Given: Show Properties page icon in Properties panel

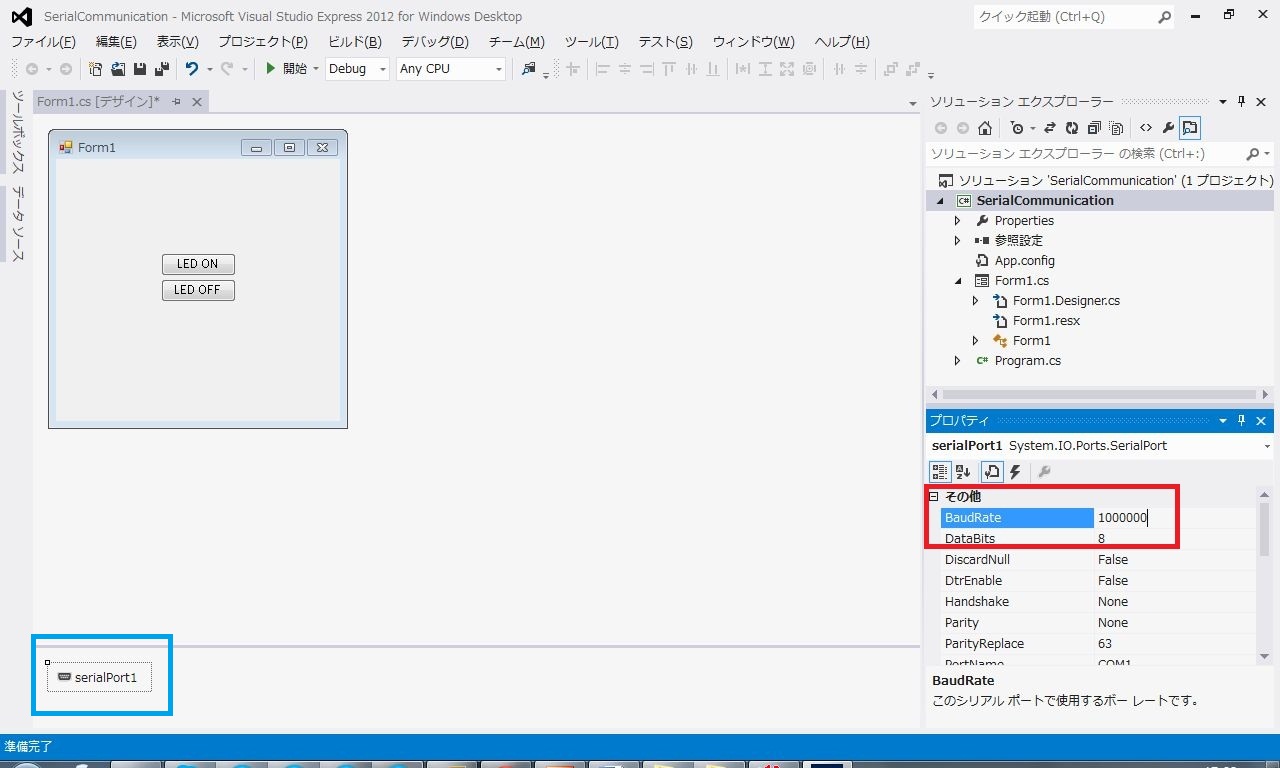Looking at the screenshot, I should point(992,472).
